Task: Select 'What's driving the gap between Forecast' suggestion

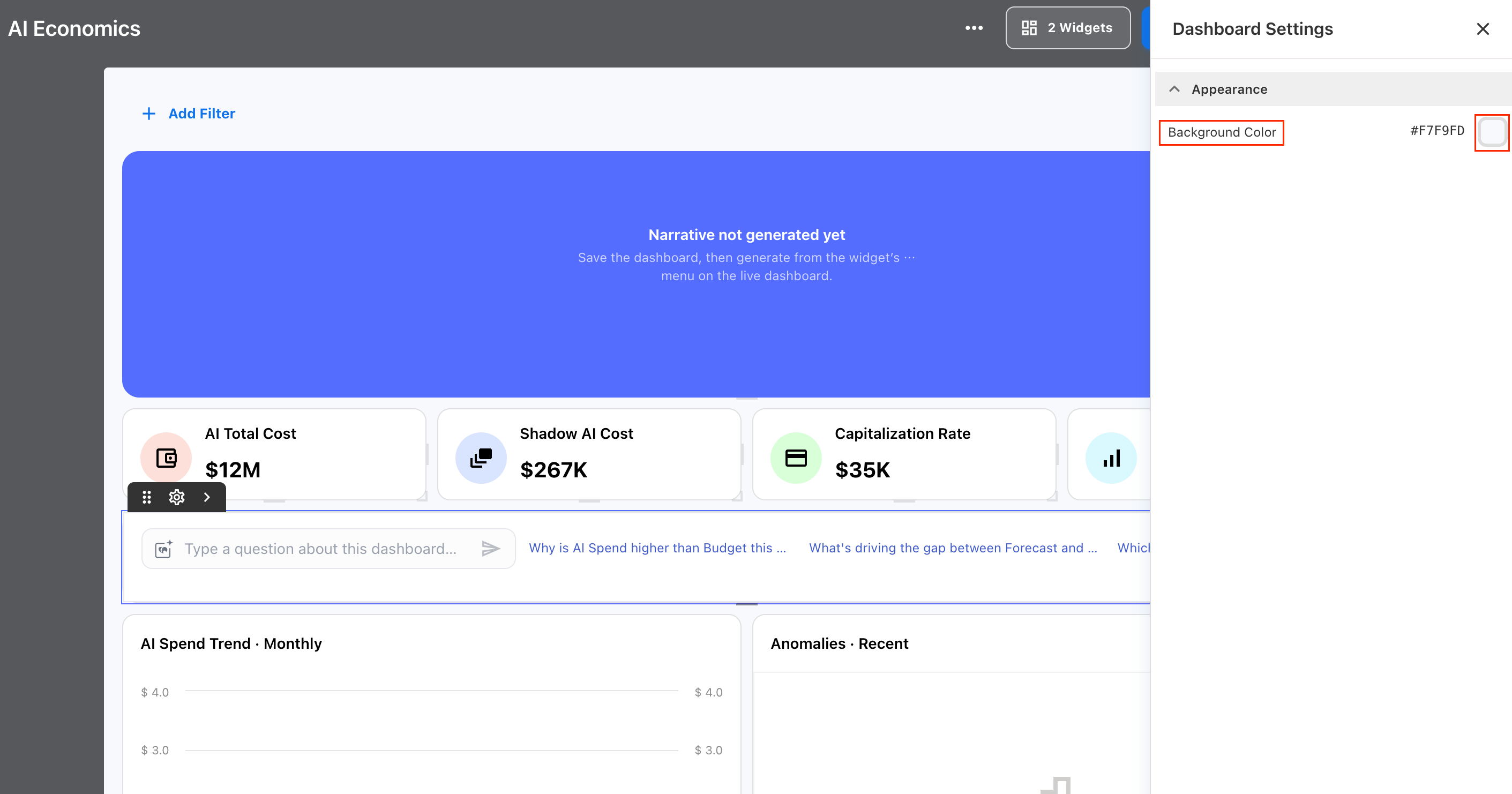Action: [x=953, y=548]
